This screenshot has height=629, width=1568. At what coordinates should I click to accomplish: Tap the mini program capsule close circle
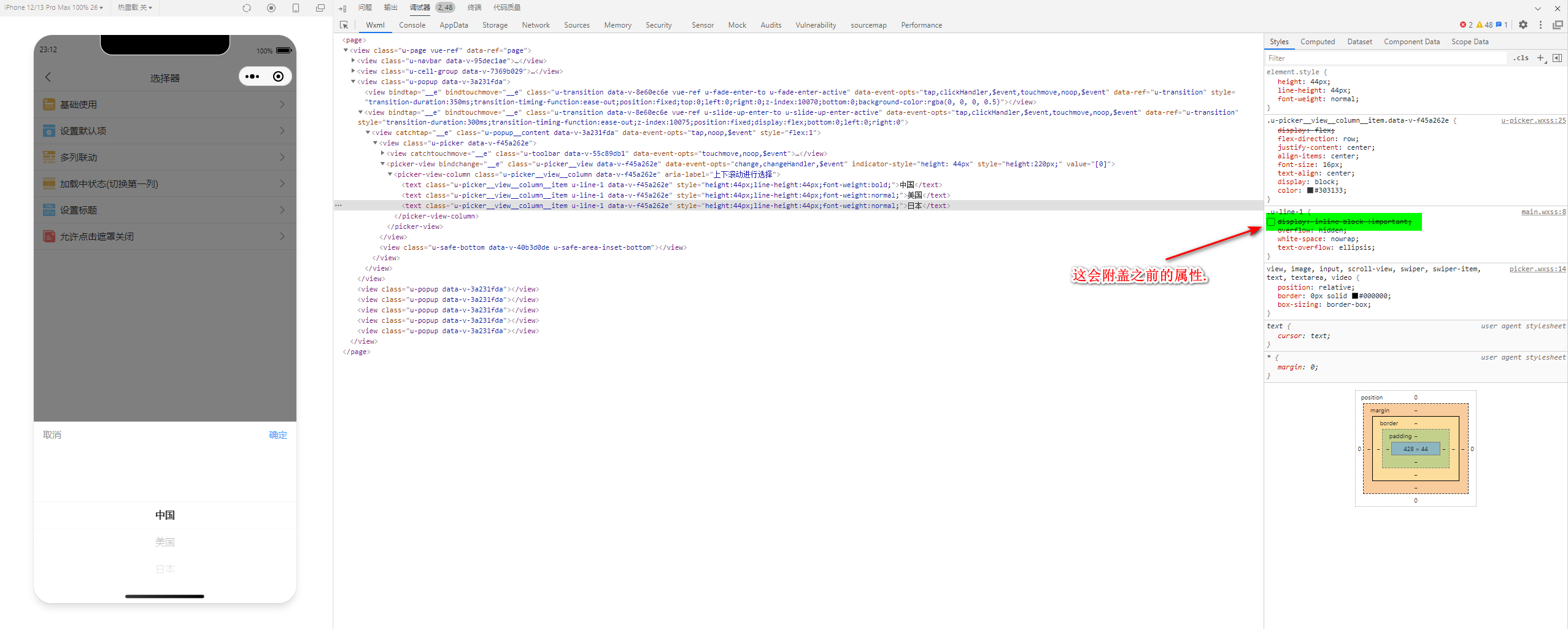[x=278, y=77]
